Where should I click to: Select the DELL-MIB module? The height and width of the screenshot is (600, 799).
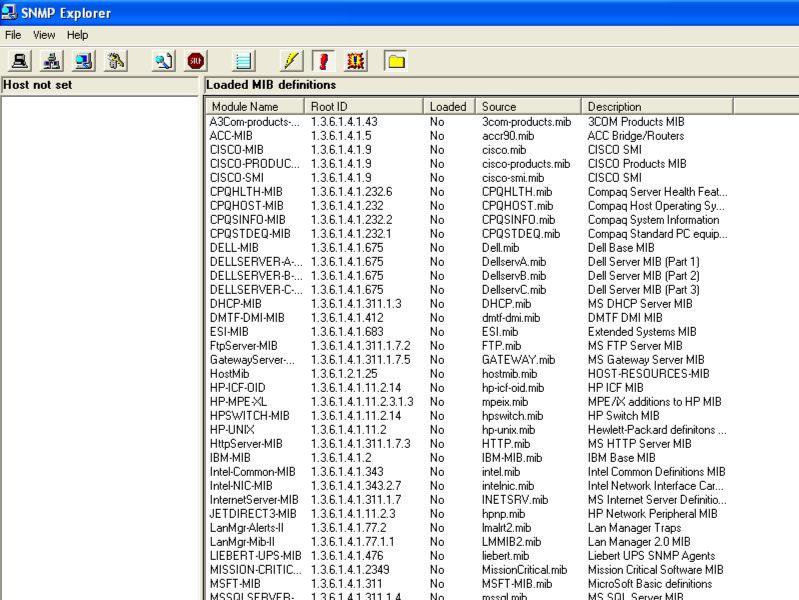tap(234, 248)
